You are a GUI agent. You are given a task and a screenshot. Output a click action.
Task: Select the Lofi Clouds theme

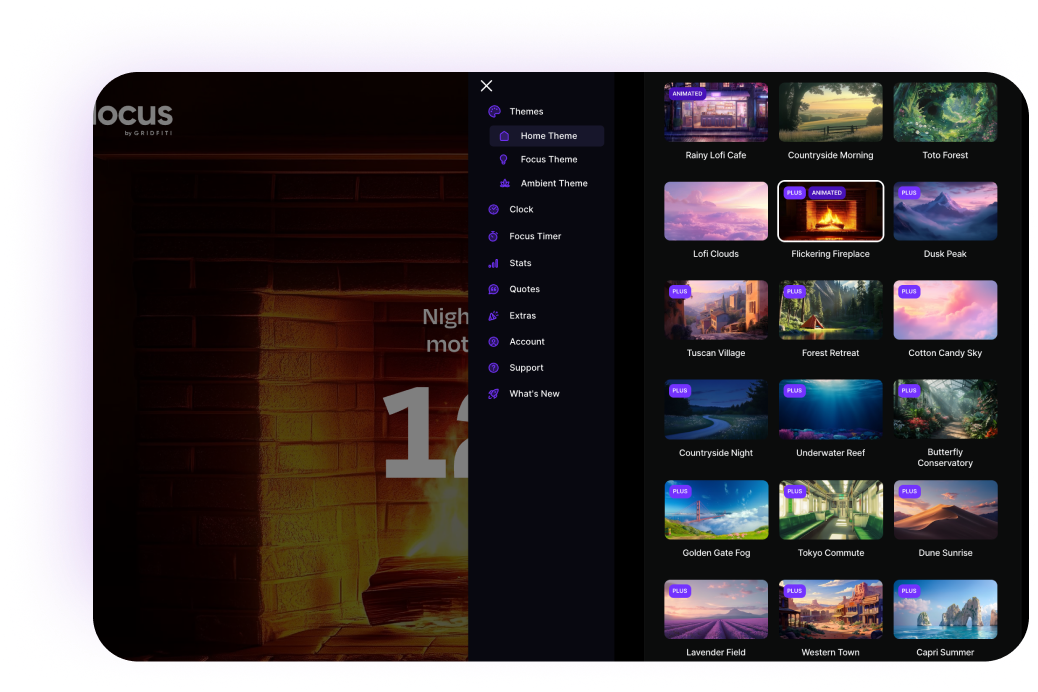tap(716, 211)
